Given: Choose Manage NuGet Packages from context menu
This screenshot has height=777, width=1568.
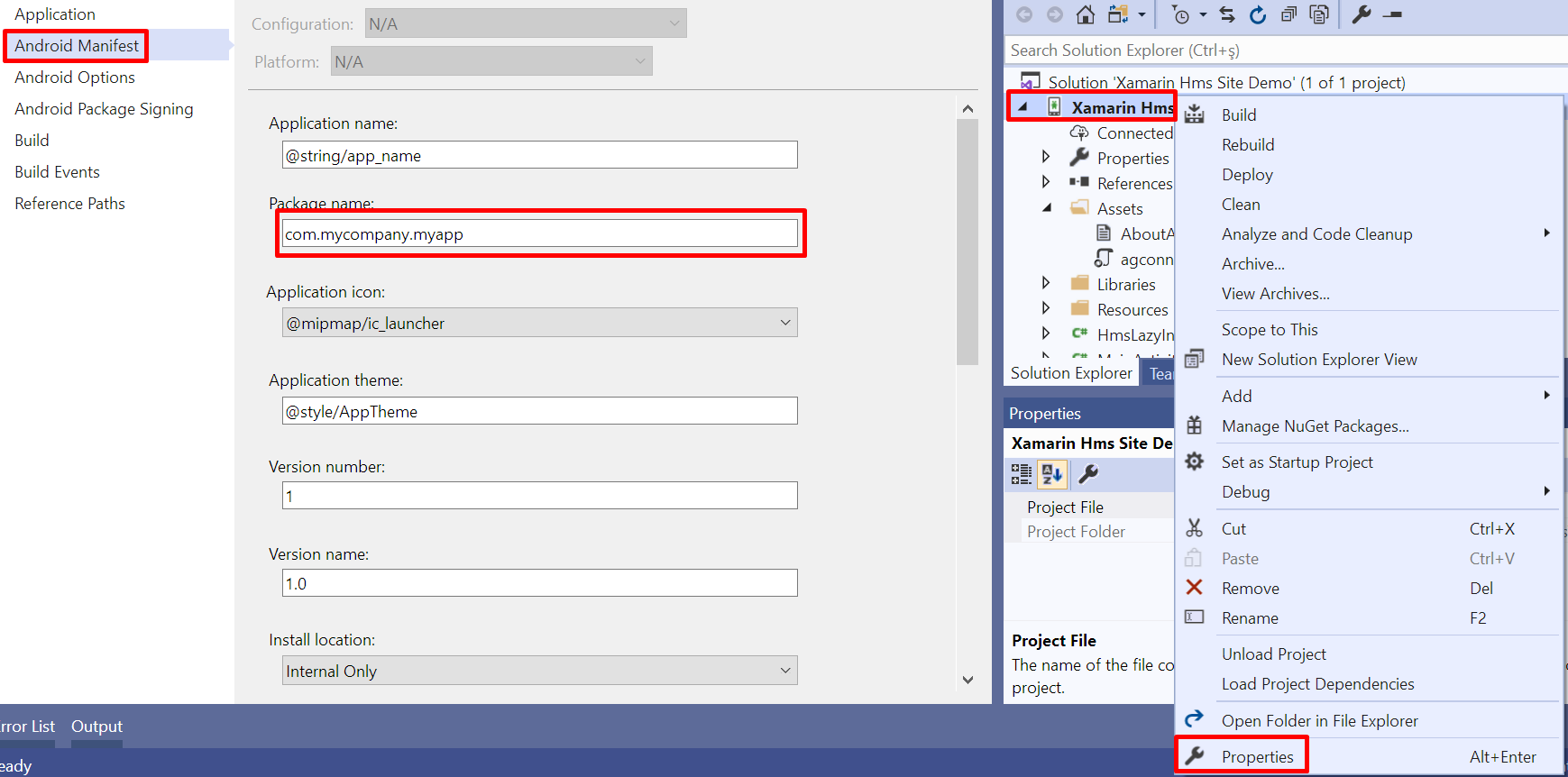Looking at the screenshot, I should click(x=1315, y=426).
